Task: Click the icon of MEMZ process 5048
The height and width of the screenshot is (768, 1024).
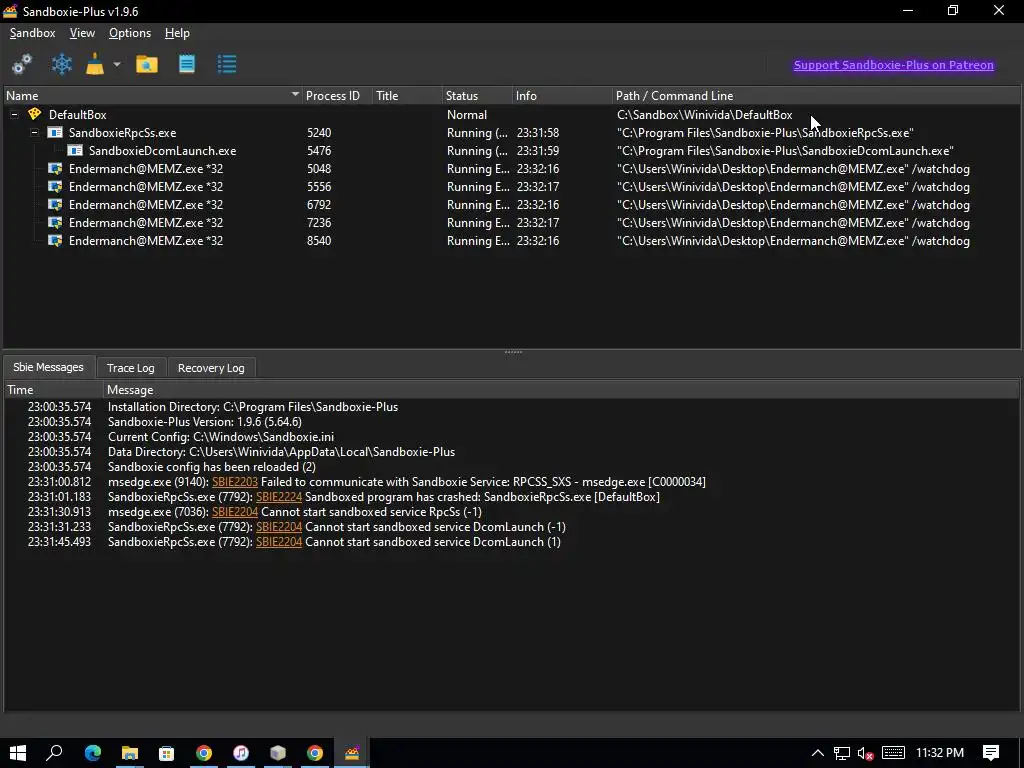Action: [x=55, y=168]
